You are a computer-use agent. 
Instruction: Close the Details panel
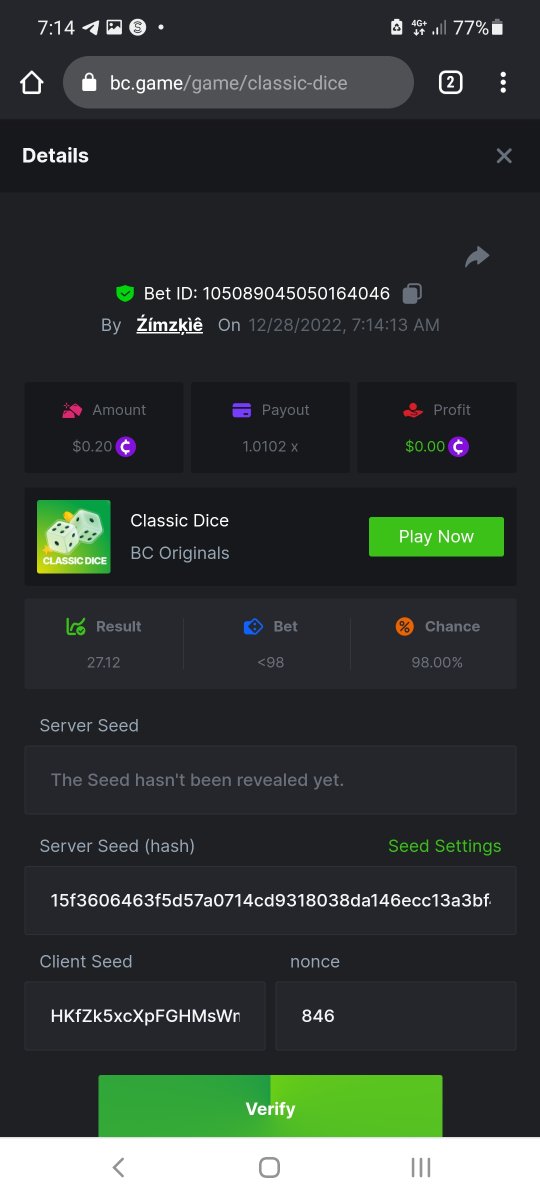504,156
